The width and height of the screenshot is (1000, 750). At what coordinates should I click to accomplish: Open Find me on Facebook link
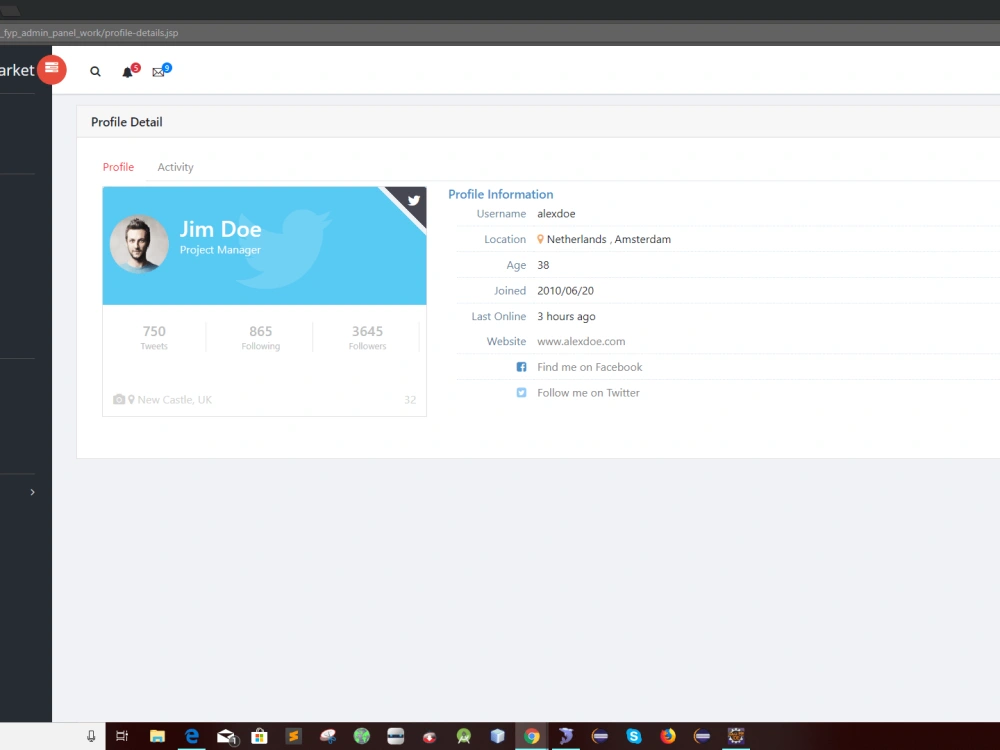589,367
